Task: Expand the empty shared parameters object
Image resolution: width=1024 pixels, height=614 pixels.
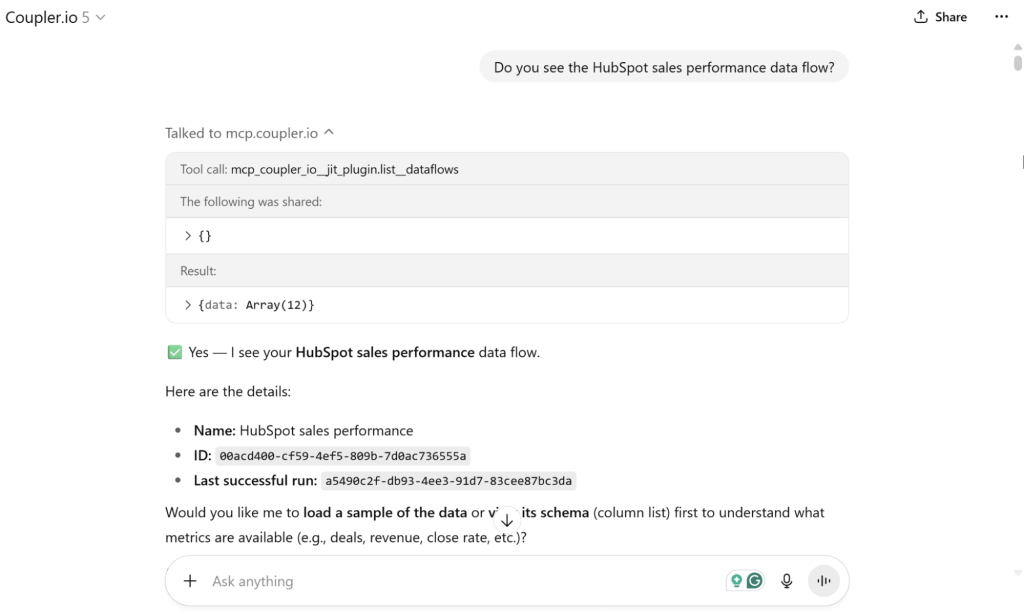Action: 188,235
